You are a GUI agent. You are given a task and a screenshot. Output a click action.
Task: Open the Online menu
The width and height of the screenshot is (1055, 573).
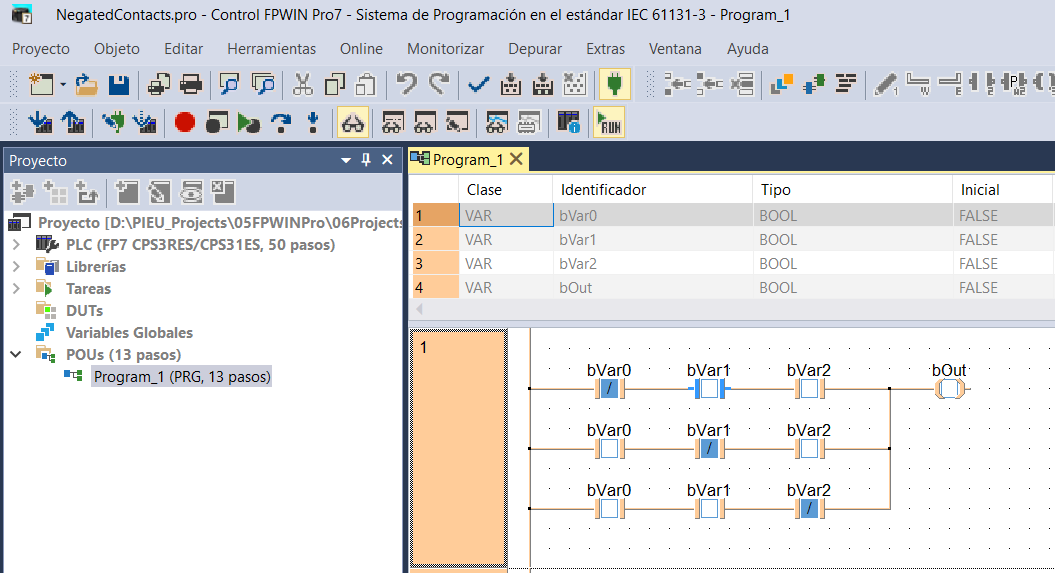coord(361,49)
